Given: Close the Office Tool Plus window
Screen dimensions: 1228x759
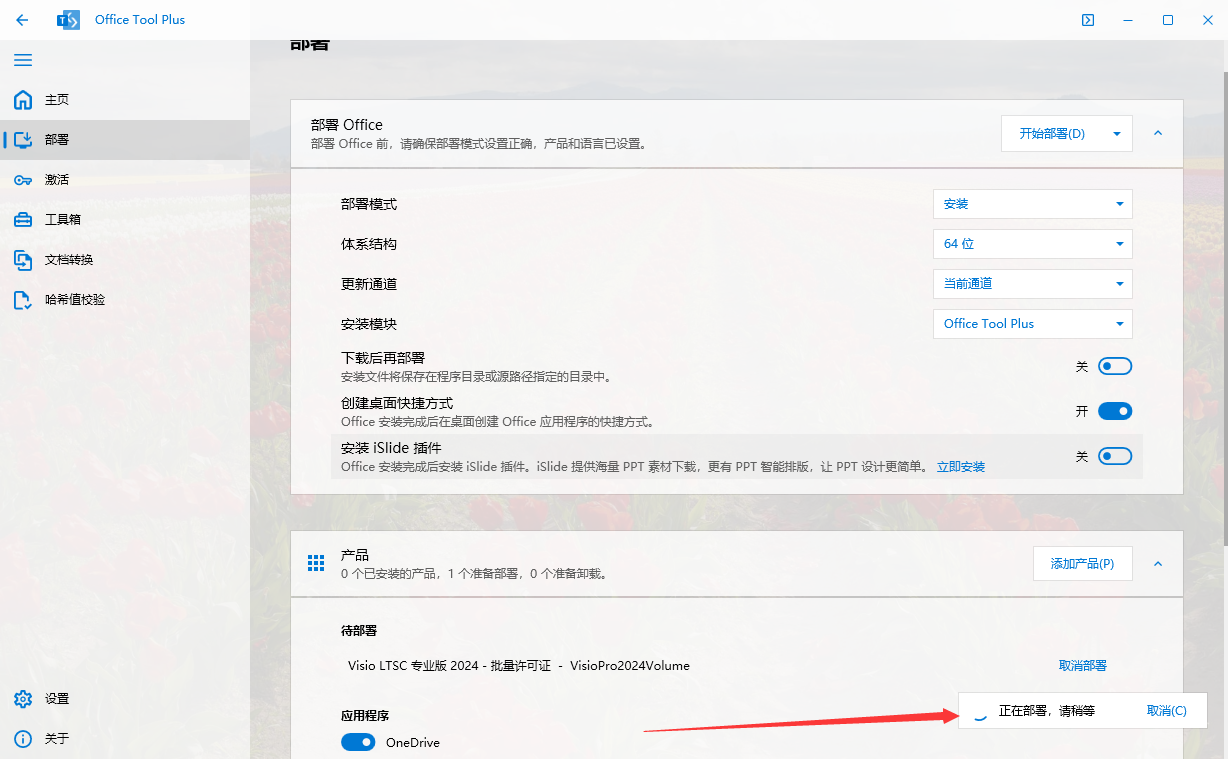Looking at the screenshot, I should [1208, 20].
